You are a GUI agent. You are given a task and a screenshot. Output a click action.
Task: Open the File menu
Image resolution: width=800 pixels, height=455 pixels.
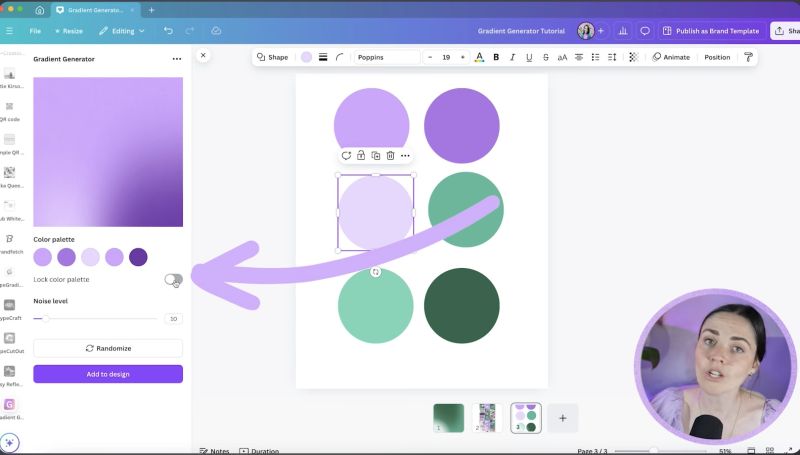35,31
